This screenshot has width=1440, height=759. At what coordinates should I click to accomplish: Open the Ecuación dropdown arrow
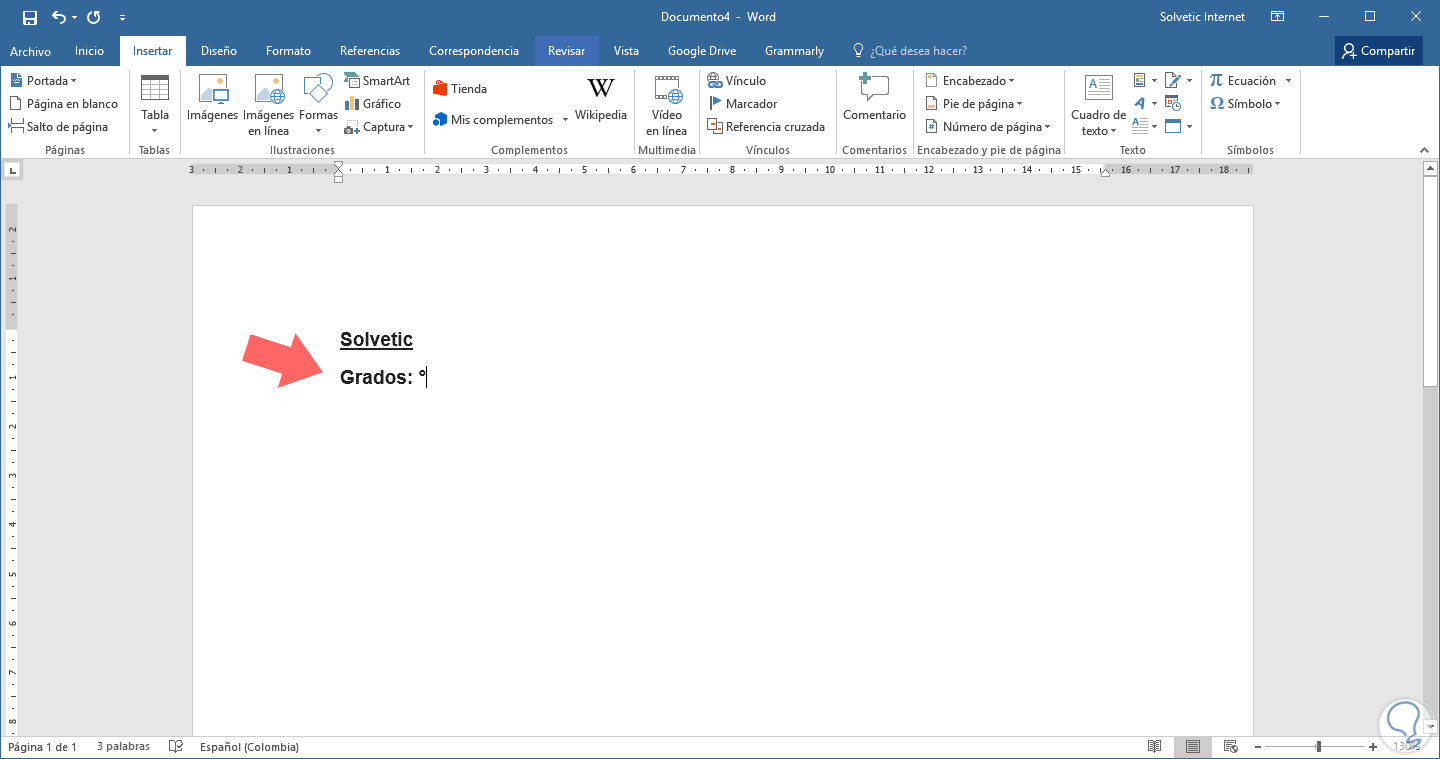[1288, 81]
